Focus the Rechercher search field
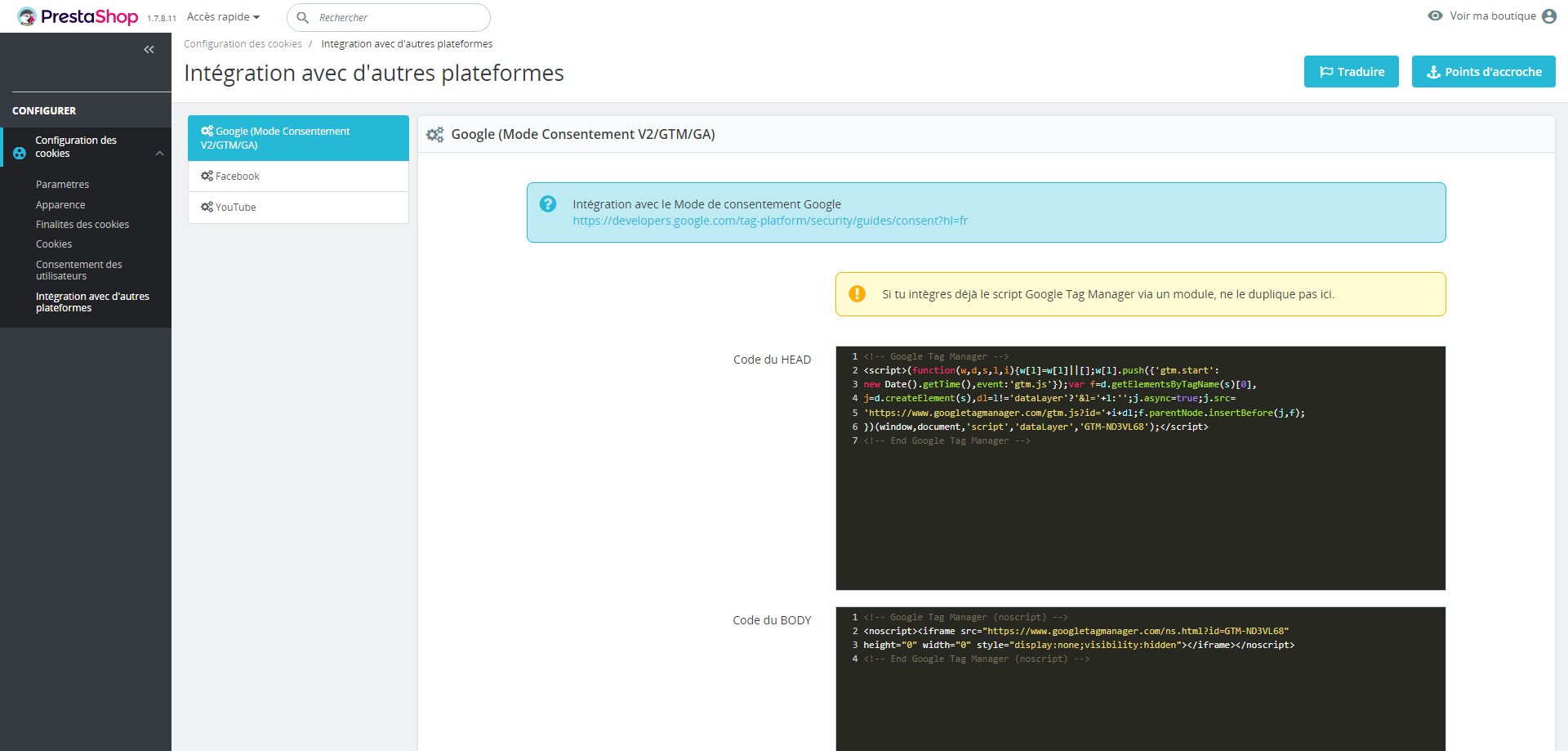 (x=389, y=17)
